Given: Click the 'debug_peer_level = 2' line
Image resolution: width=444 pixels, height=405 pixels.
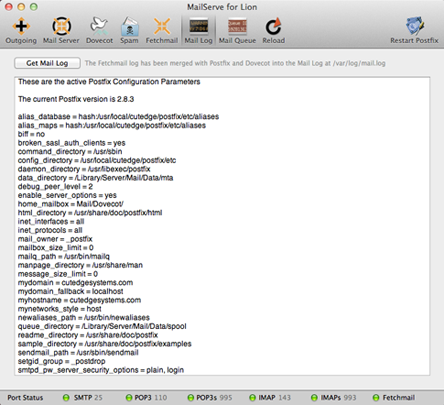Looking at the screenshot, I should tap(55, 186).
